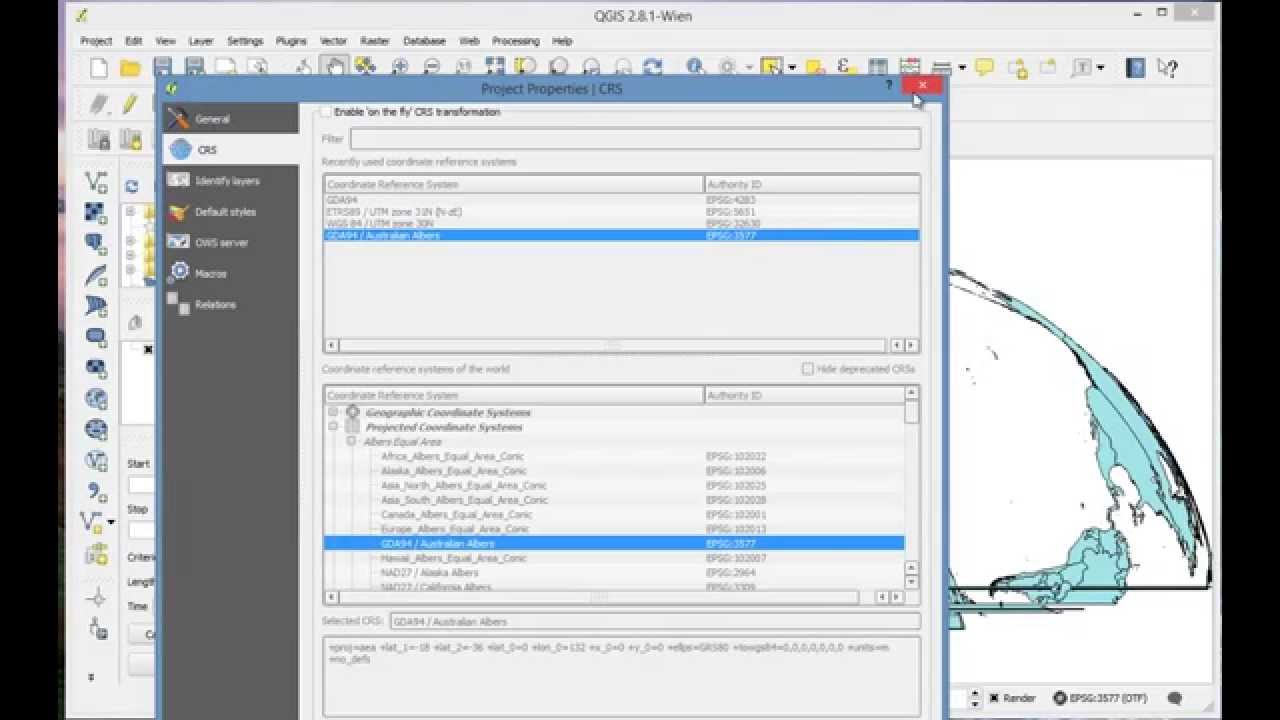This screenshot has height=720, width=1280.
Task: Open the Processing menu
Action: pyautogui.click(x=516, y=41)
